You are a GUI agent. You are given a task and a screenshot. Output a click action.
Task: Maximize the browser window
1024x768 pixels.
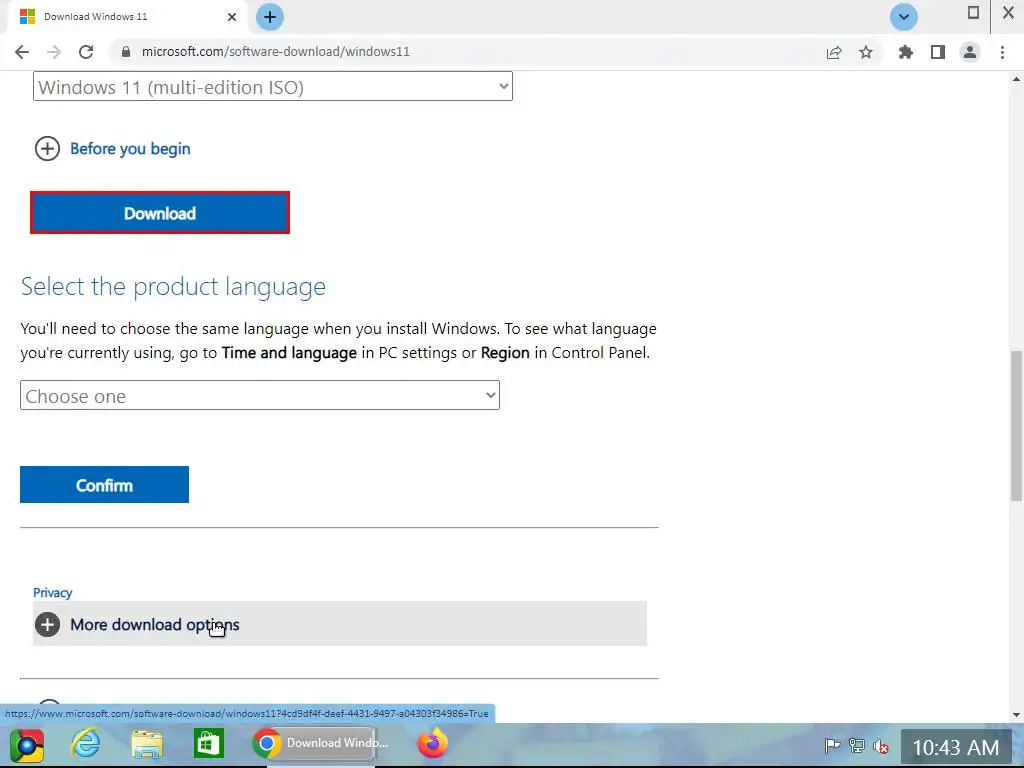[x=973, y=12]
